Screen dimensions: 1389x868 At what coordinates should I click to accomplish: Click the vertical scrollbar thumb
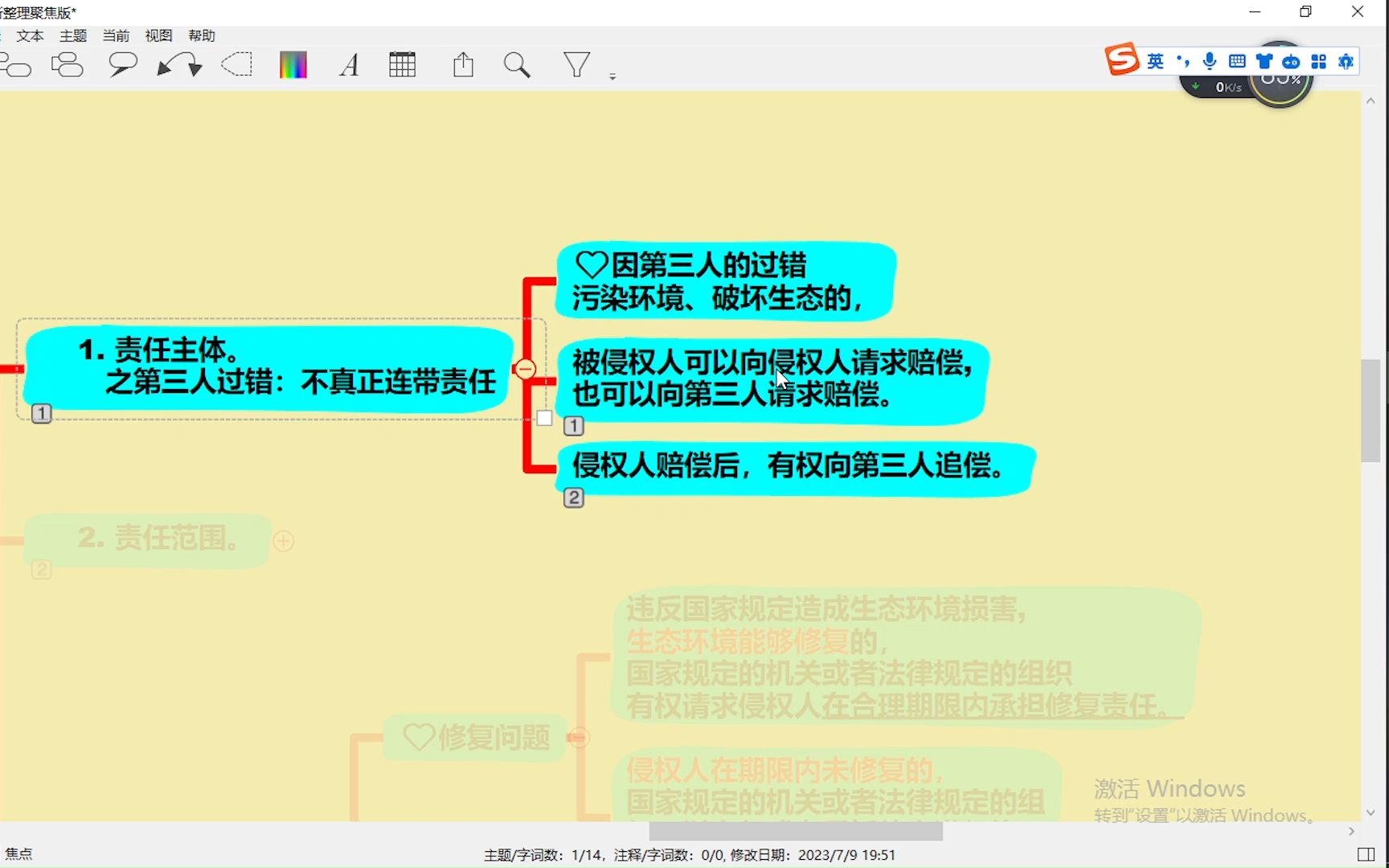1371,411
